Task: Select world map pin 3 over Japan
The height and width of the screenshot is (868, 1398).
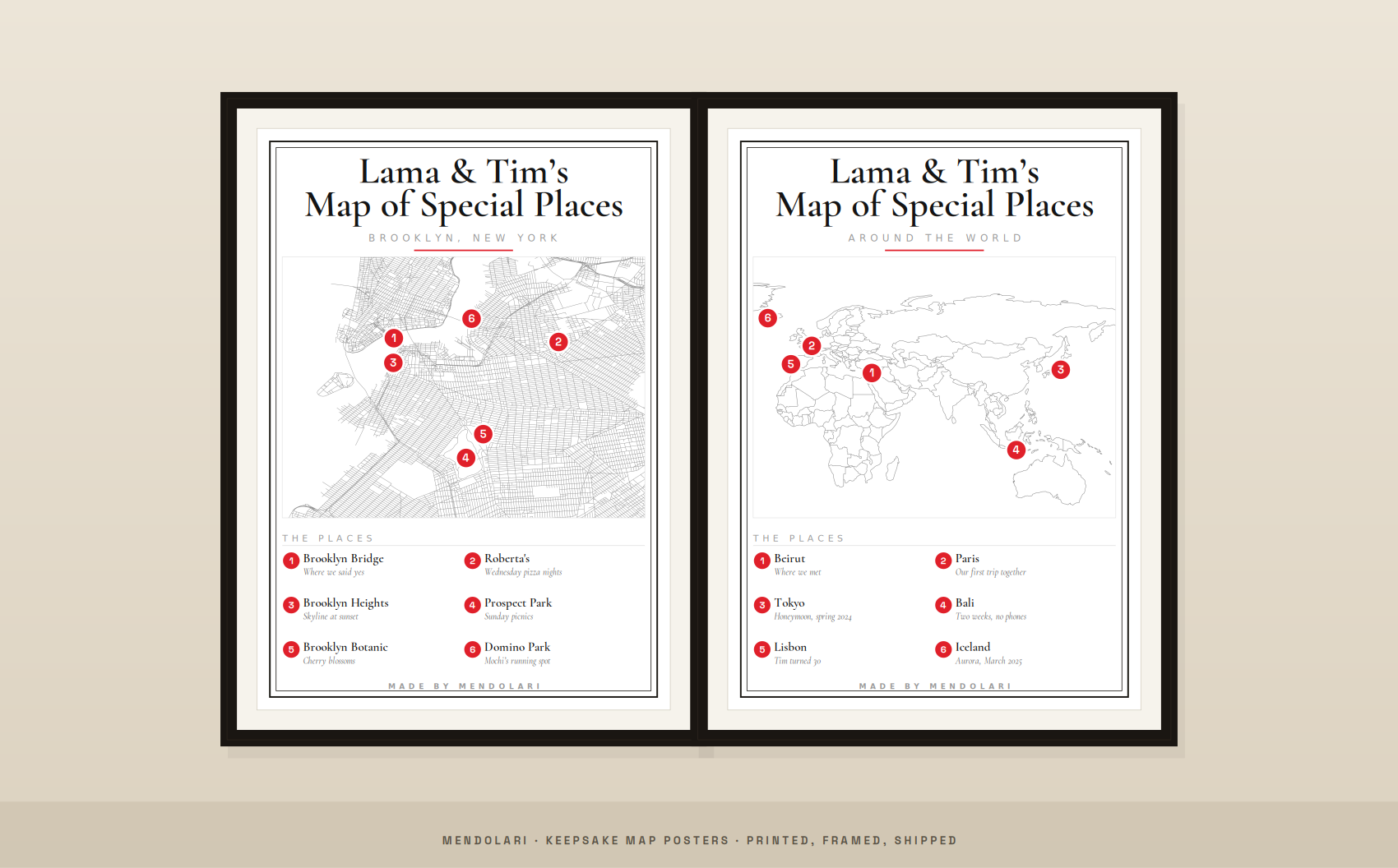Action: tap(1061, 370)
